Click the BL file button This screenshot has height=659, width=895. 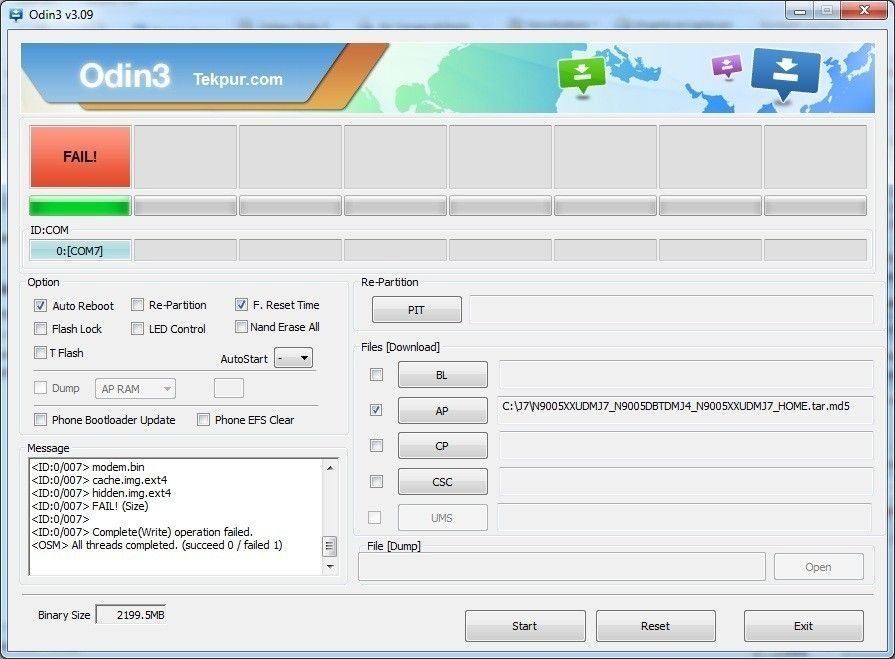(x=442, y=375)
